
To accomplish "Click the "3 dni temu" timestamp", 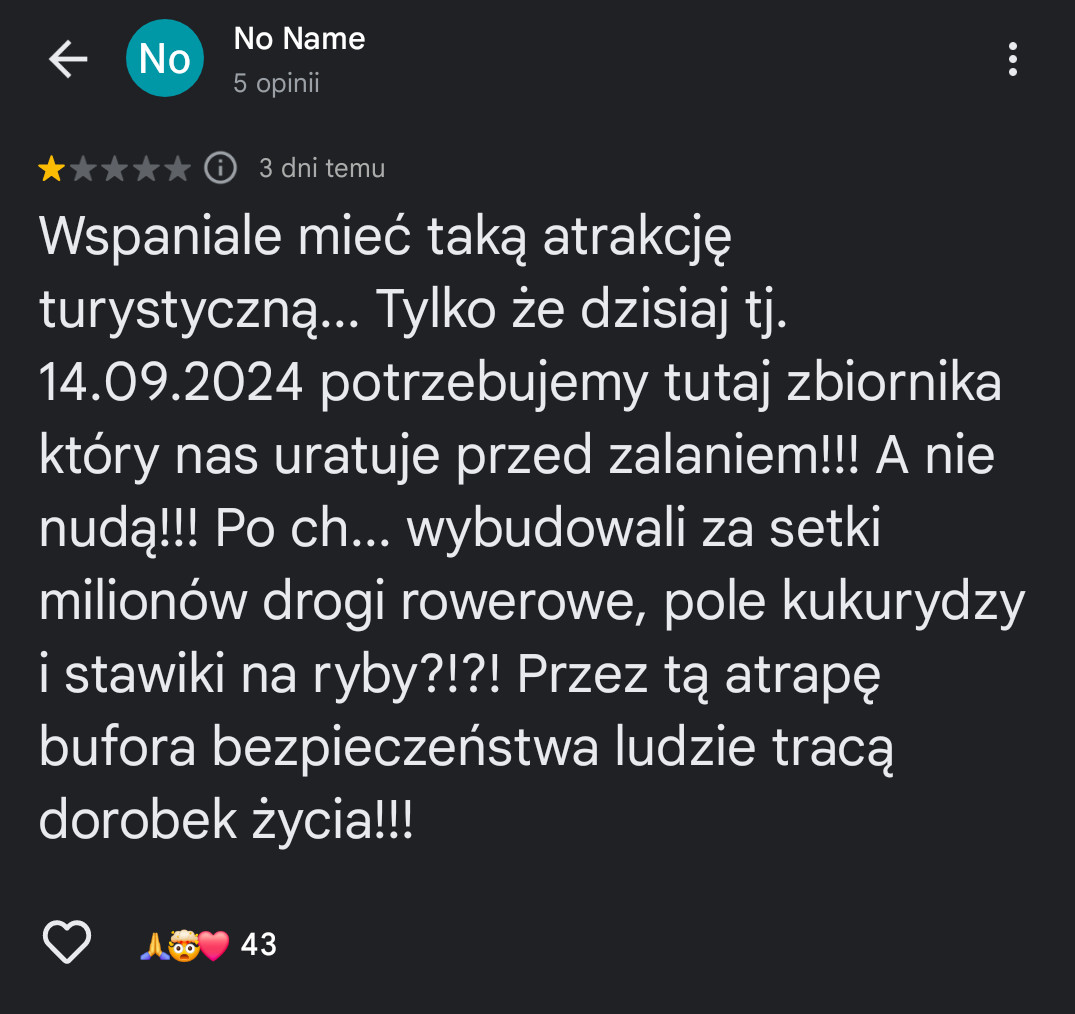I will pos(321,168).
